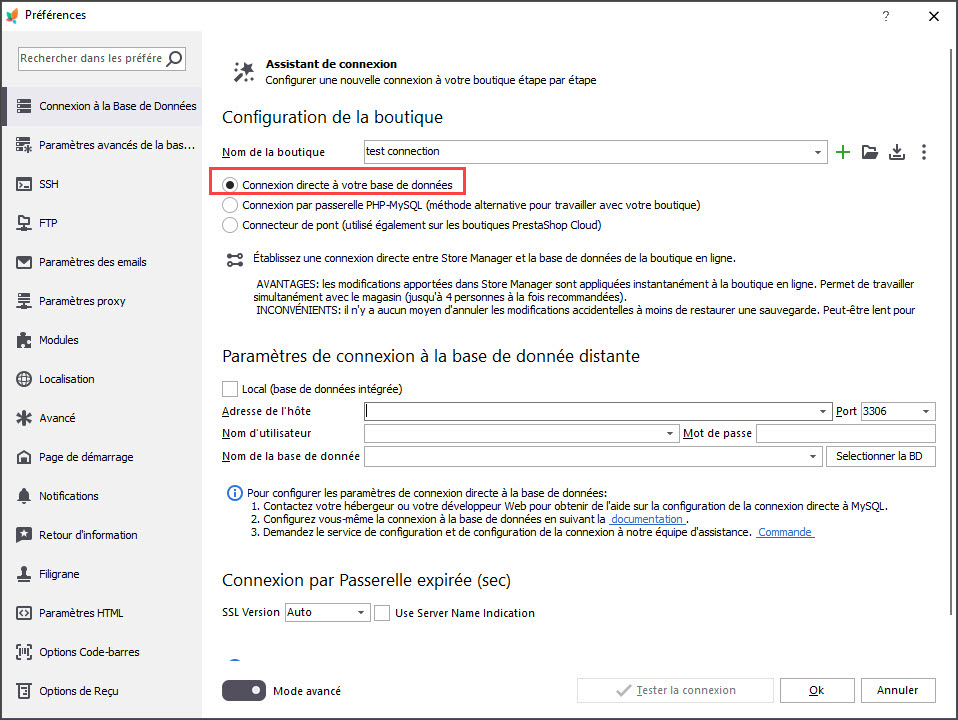Open SSH settings section
This screenshot has height=720, width=958.
coord(102,184)
